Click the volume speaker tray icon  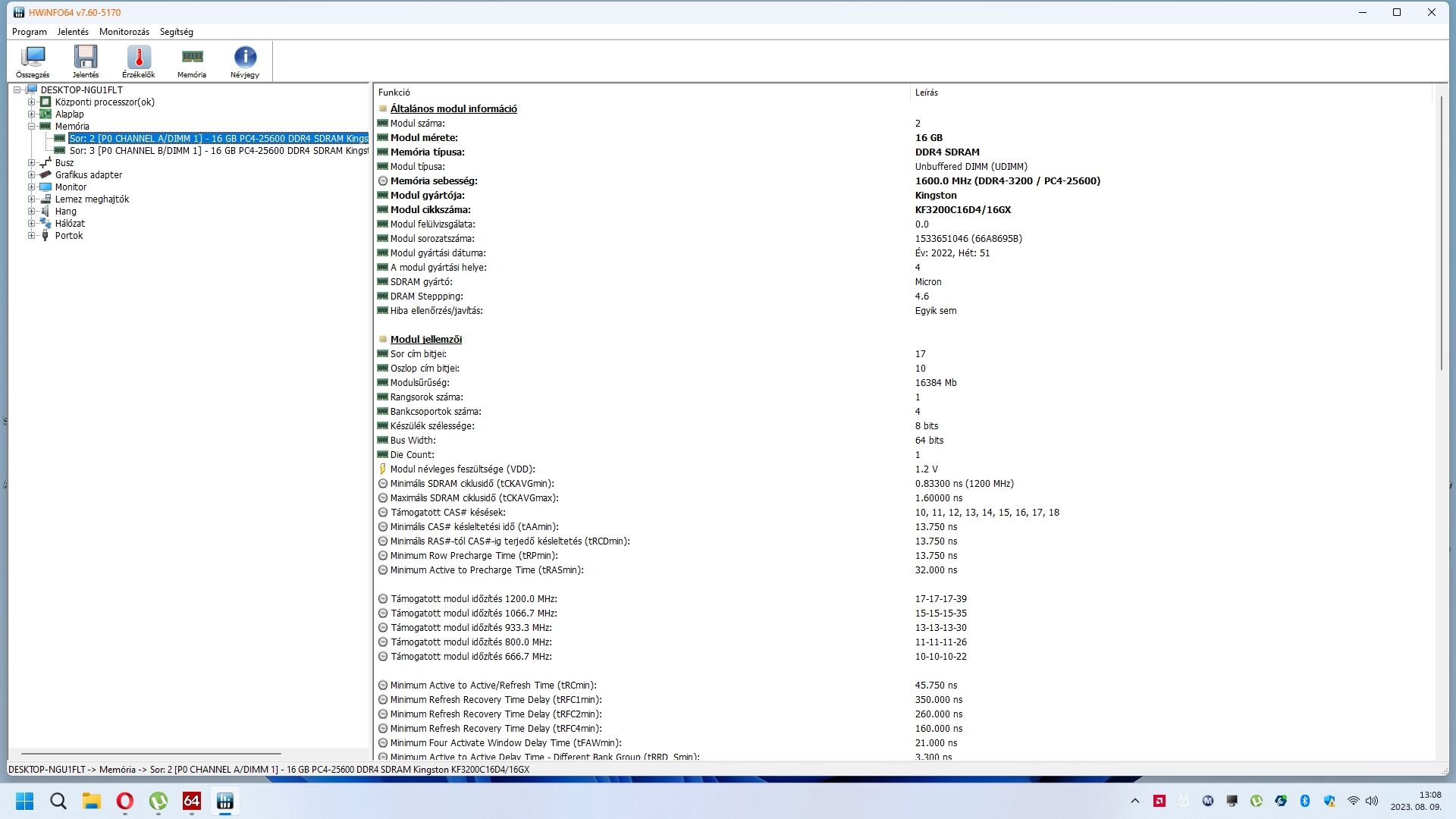click(x=1371, y=801)
